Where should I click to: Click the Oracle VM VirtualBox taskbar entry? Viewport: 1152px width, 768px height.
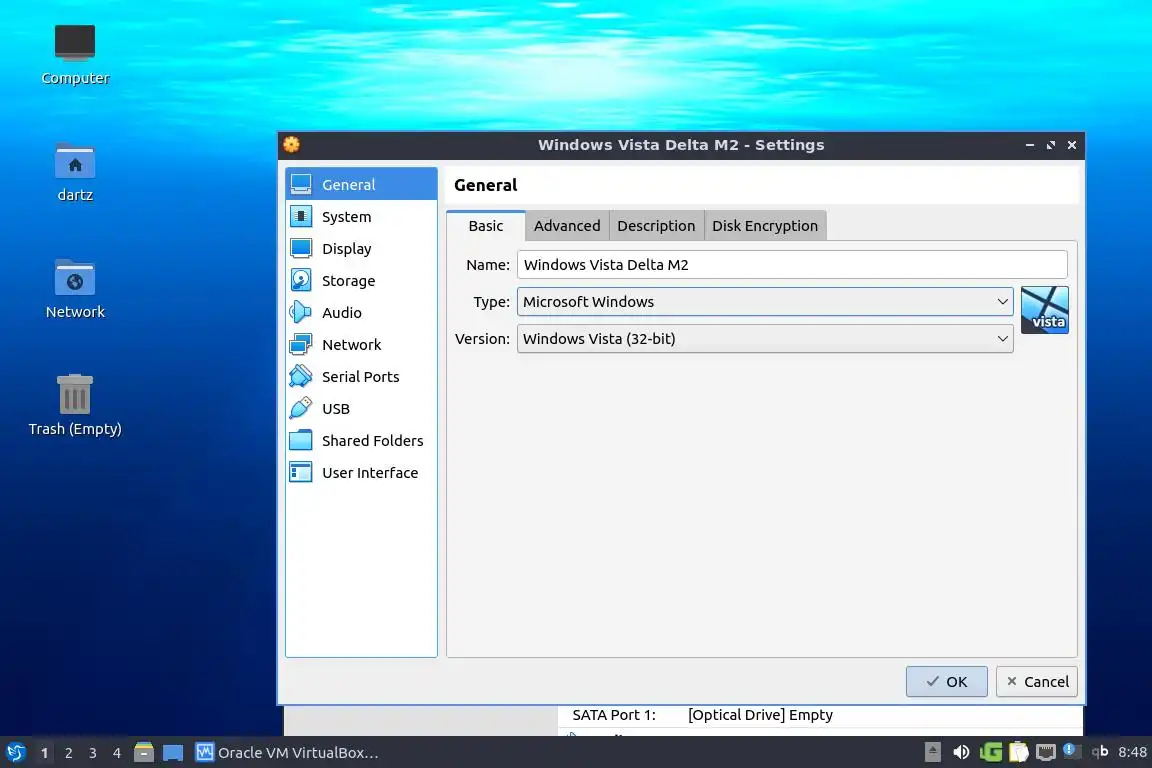(287, 753)
